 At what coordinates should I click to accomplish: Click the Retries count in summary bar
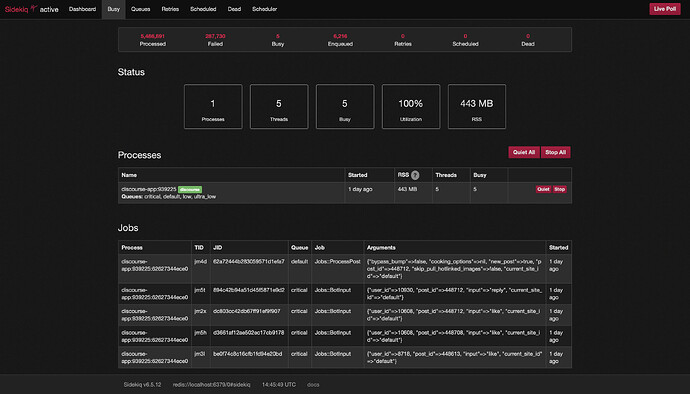click(x=403, y=36)
